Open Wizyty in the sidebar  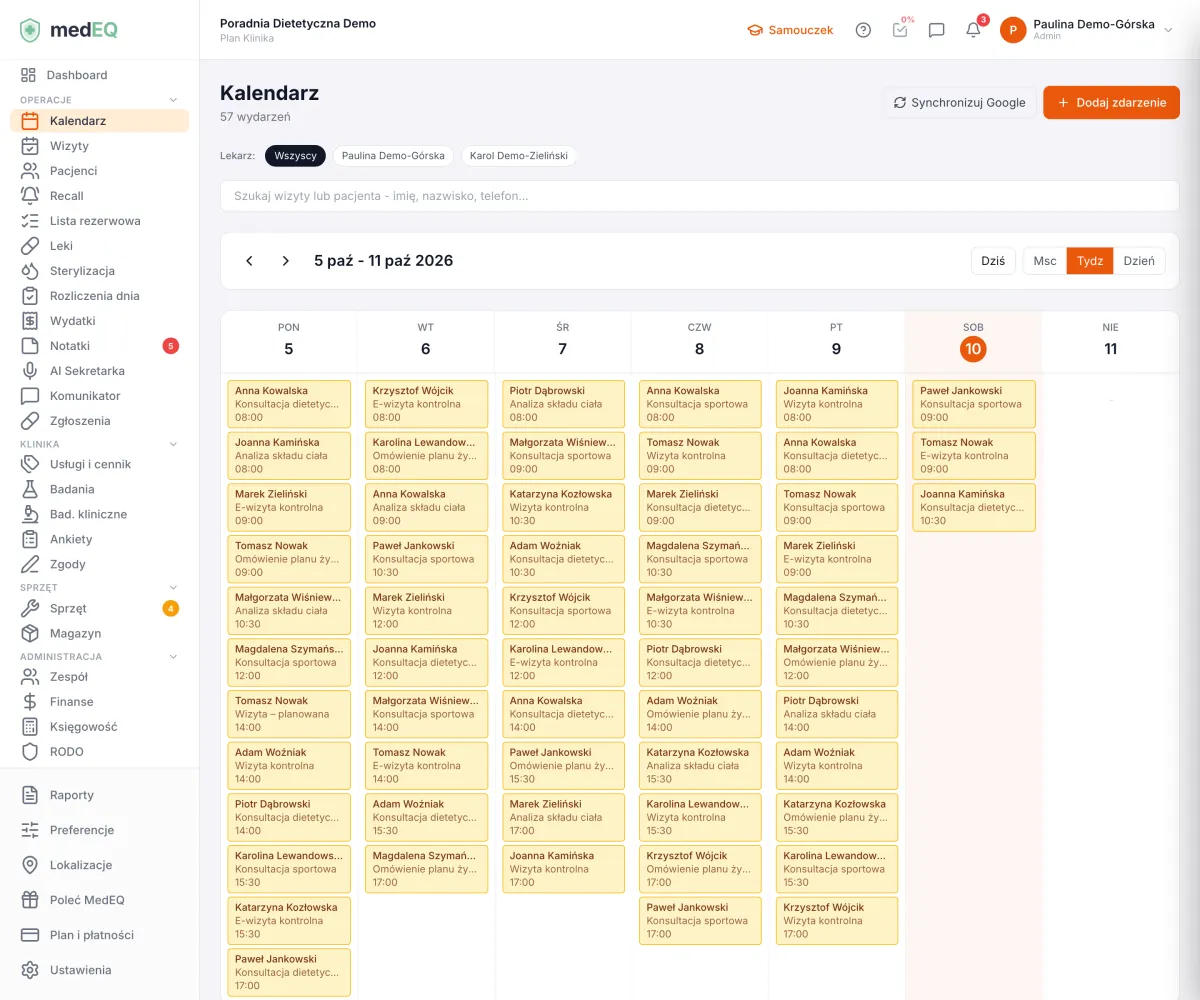click(99, 146)
